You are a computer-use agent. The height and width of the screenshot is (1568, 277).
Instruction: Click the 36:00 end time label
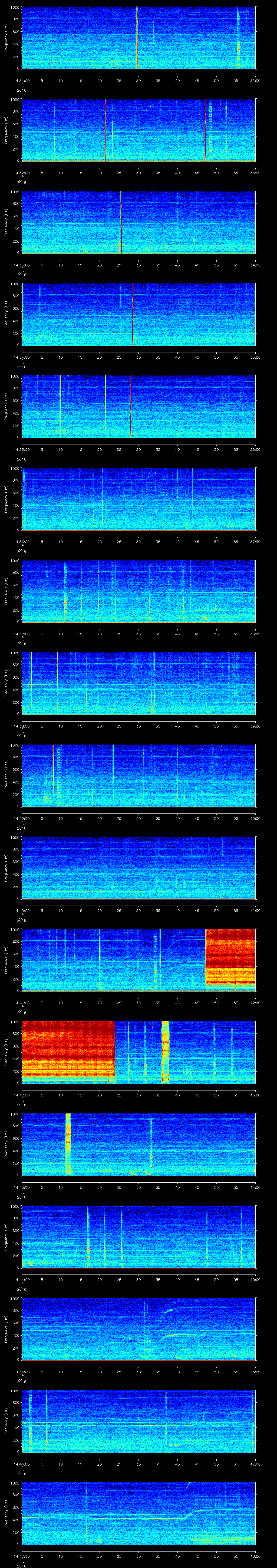(255, 449)
